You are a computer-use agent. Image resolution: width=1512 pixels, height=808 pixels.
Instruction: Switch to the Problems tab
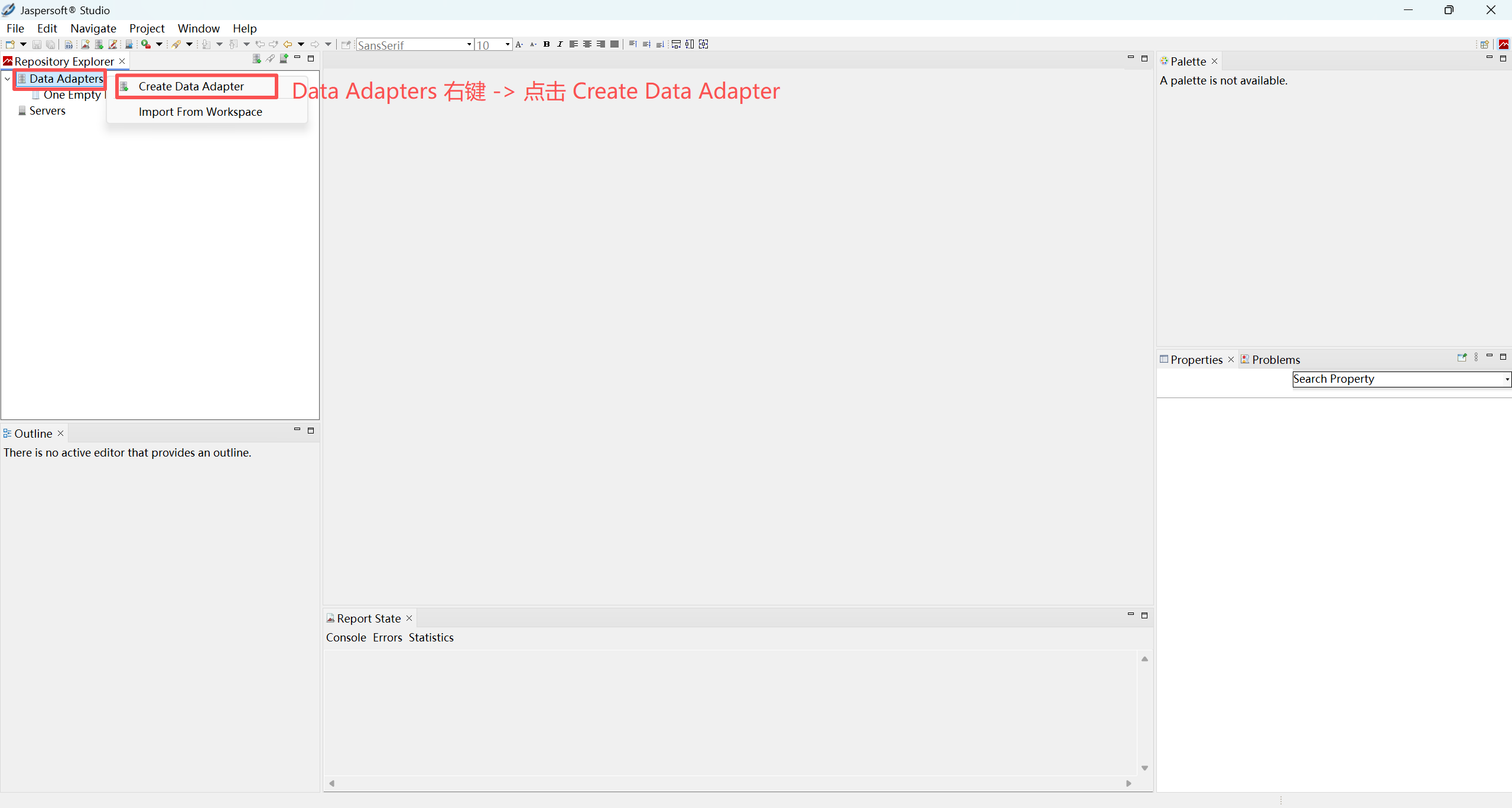(1275, 360)
